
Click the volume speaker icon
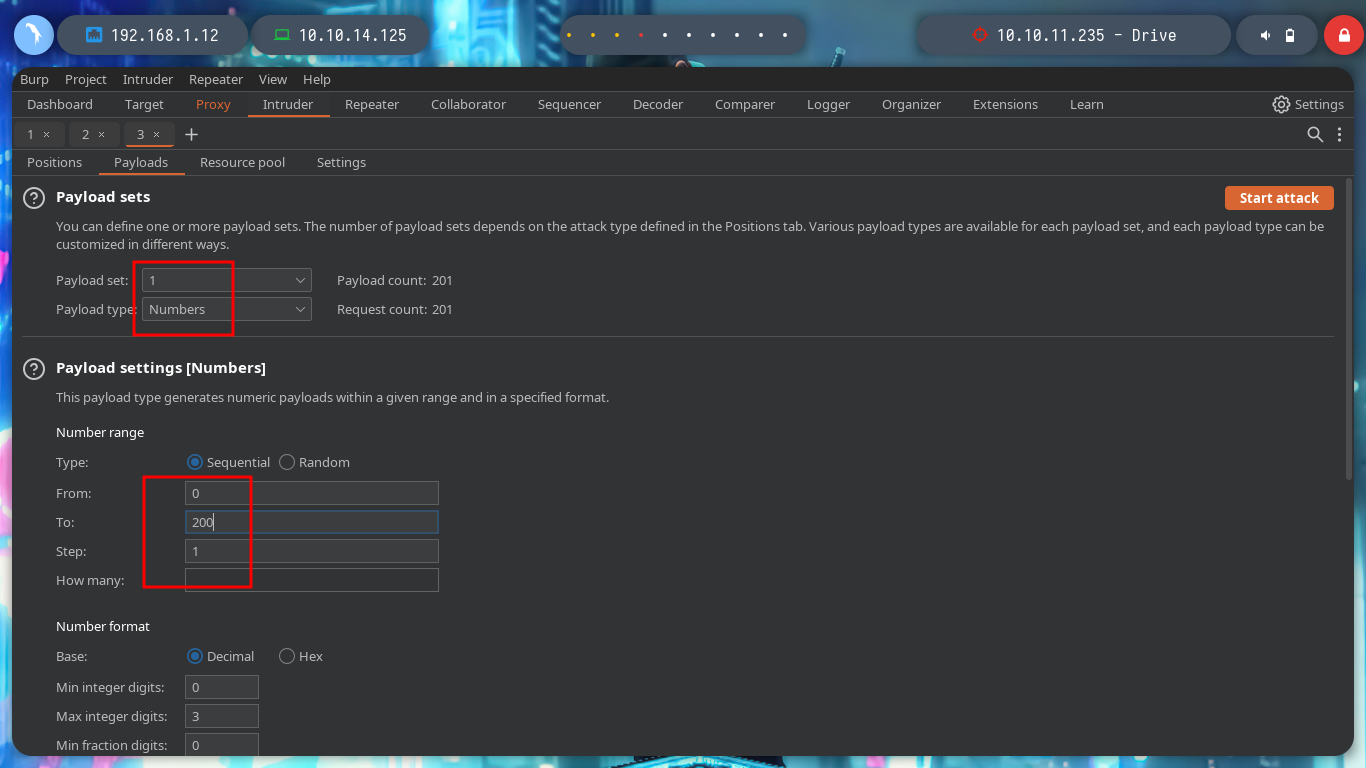pyautogui.click(x=1265, y=35)
